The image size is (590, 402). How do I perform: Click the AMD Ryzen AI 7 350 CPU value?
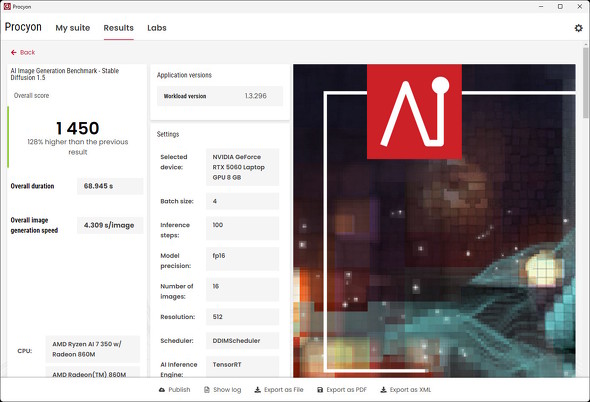[93, 349]
